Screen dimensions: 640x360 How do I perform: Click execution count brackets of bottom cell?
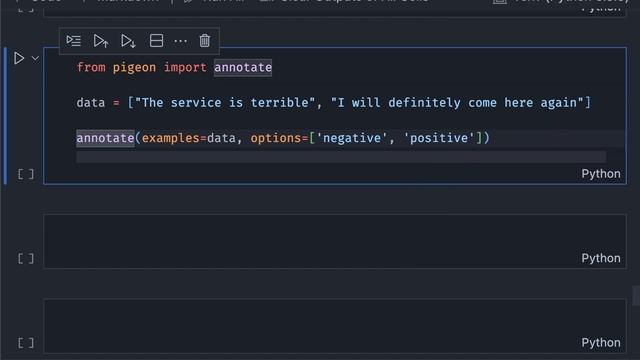(26, 343)
